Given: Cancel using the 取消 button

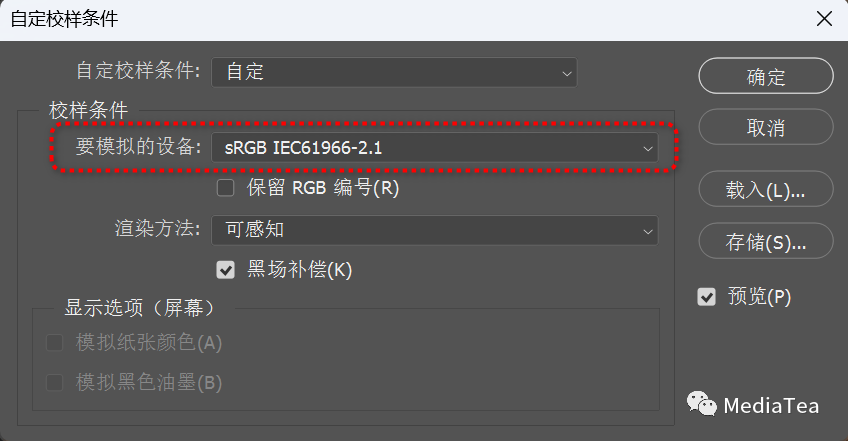Looking at the screenshot, I should tap(766, 127).
